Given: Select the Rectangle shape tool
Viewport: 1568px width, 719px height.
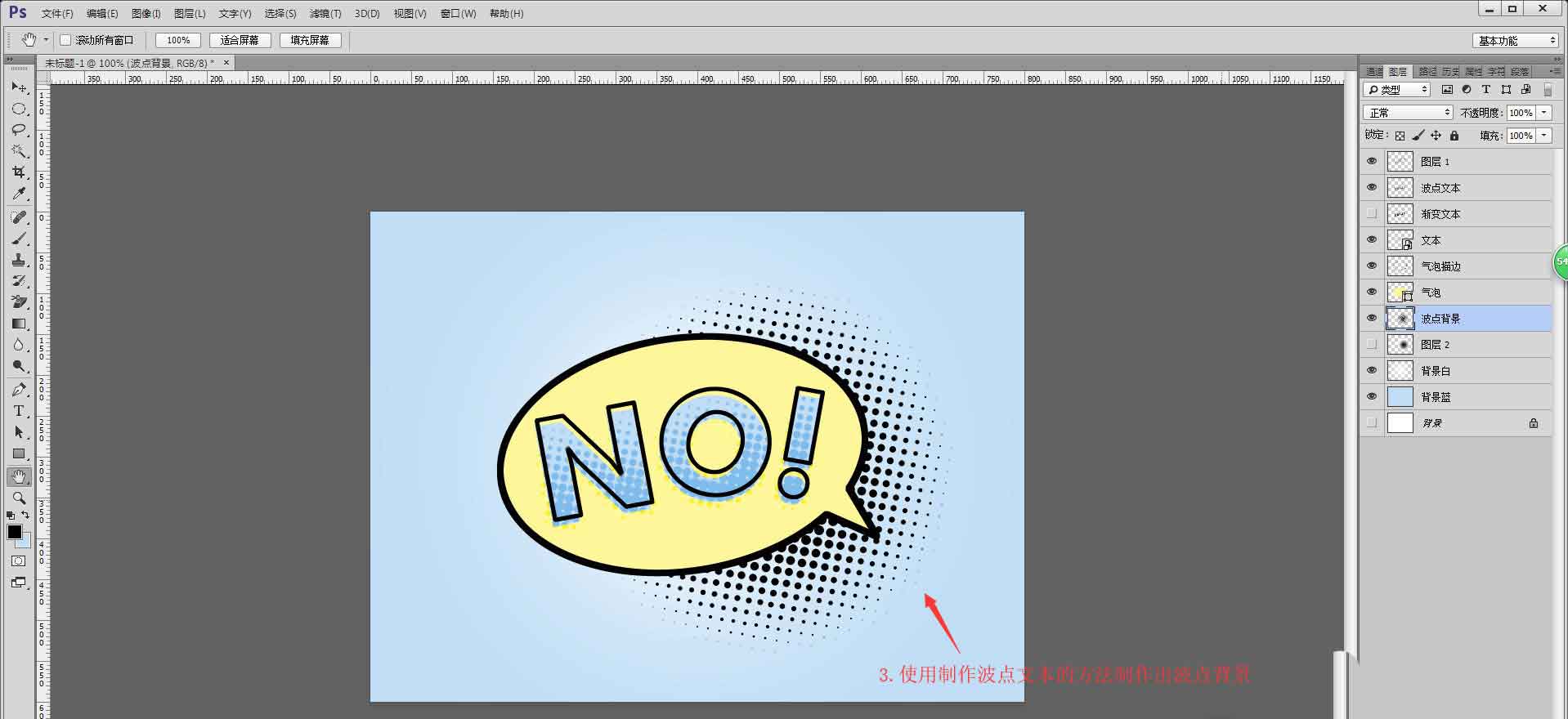Looking at the screenshot, I should (19, 453).
